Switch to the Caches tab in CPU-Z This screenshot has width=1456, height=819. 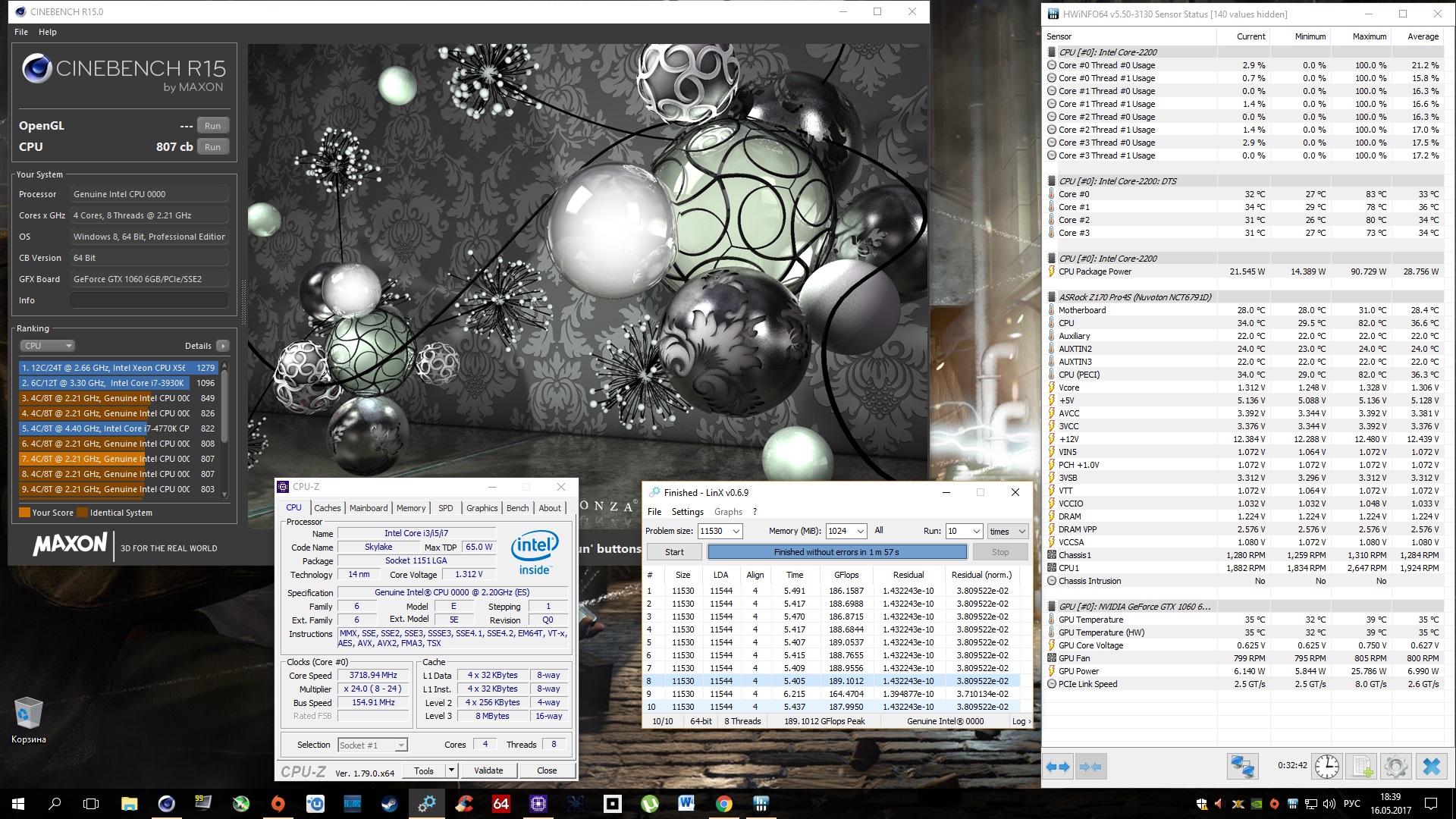pos(328,508)
